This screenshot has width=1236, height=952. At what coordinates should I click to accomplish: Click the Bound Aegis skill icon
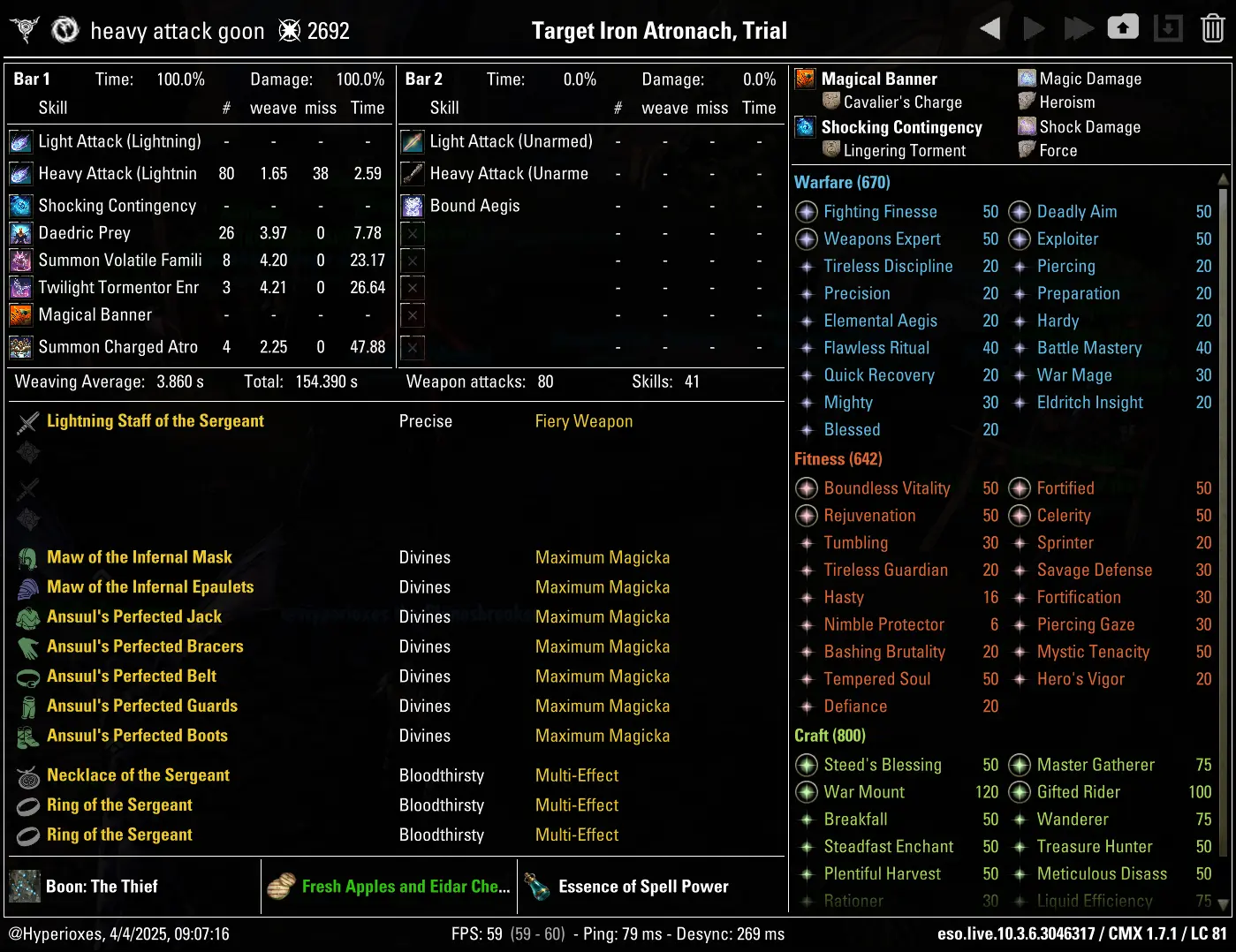point(413,206)
